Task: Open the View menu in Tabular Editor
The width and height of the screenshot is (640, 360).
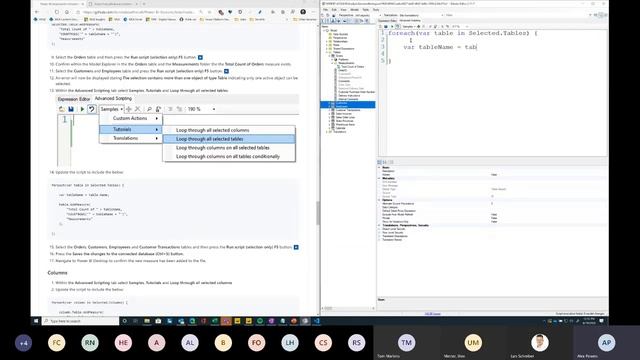Action: (343, 10)
